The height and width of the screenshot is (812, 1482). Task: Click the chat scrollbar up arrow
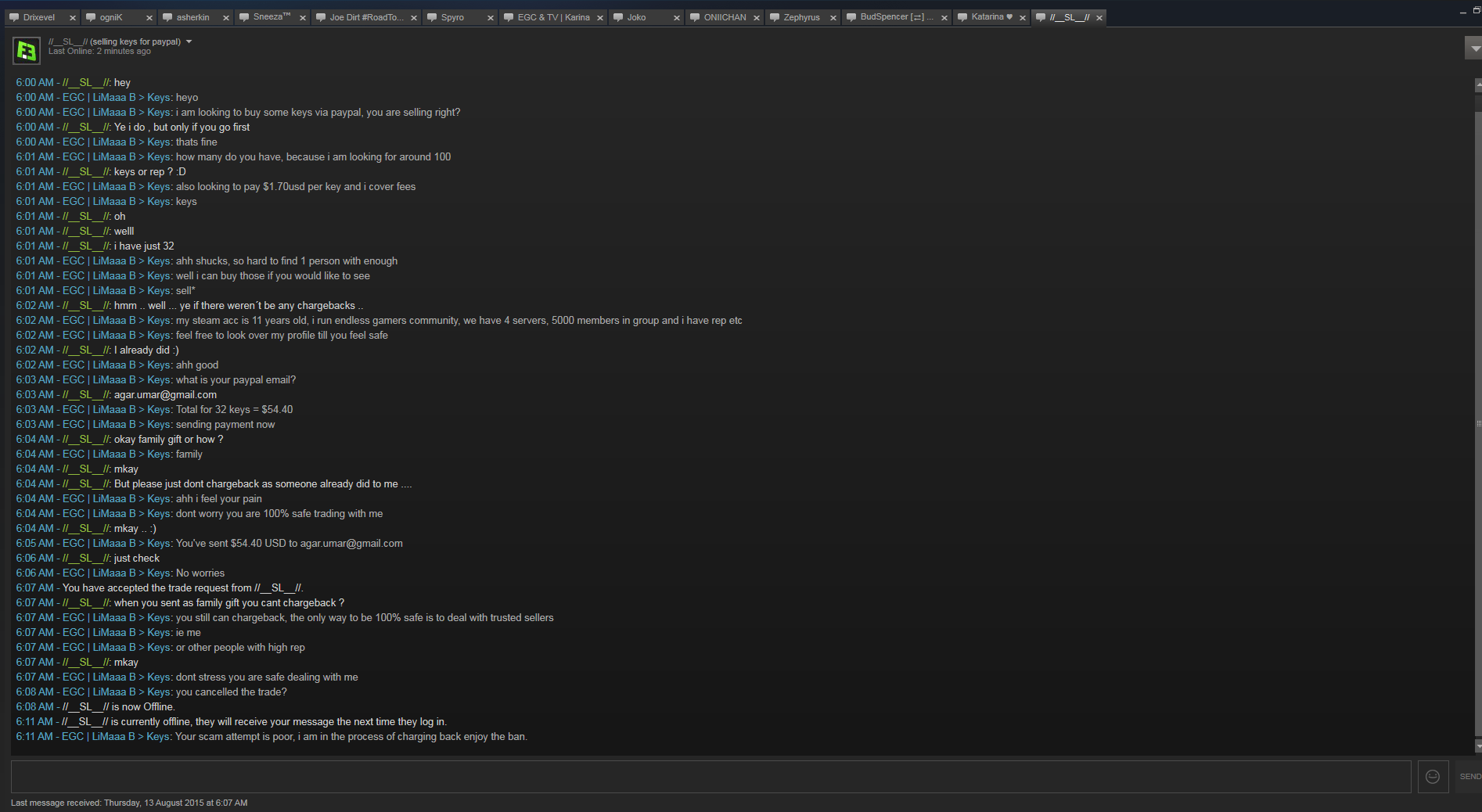pyautogui.click(x=1478, y=84)
